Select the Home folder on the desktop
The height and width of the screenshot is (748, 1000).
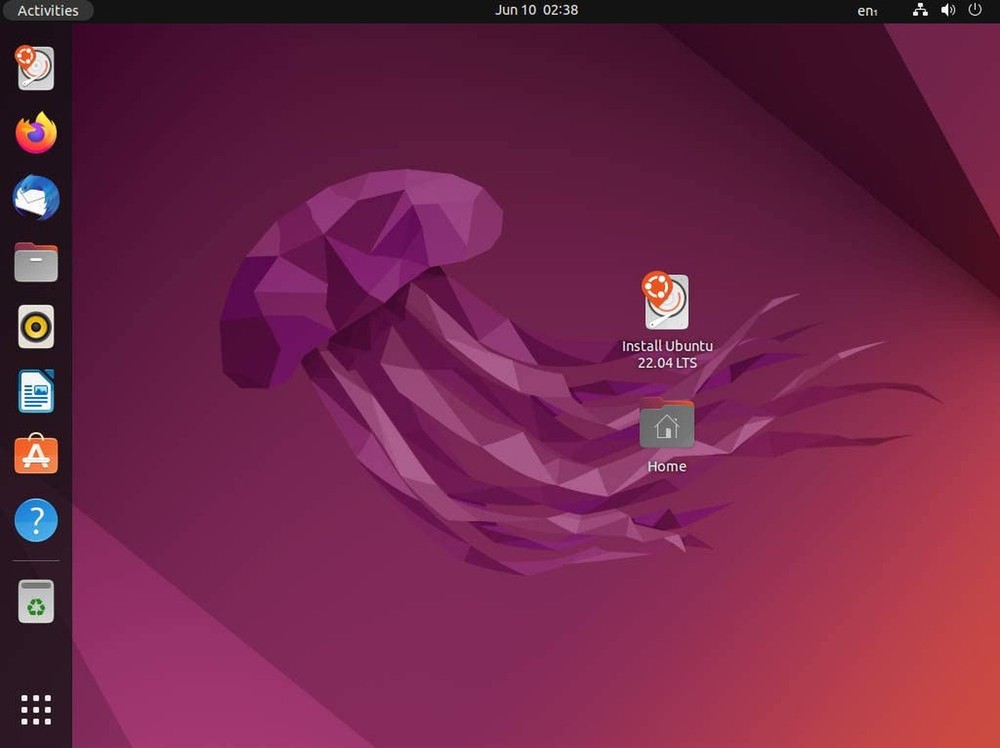667,422
